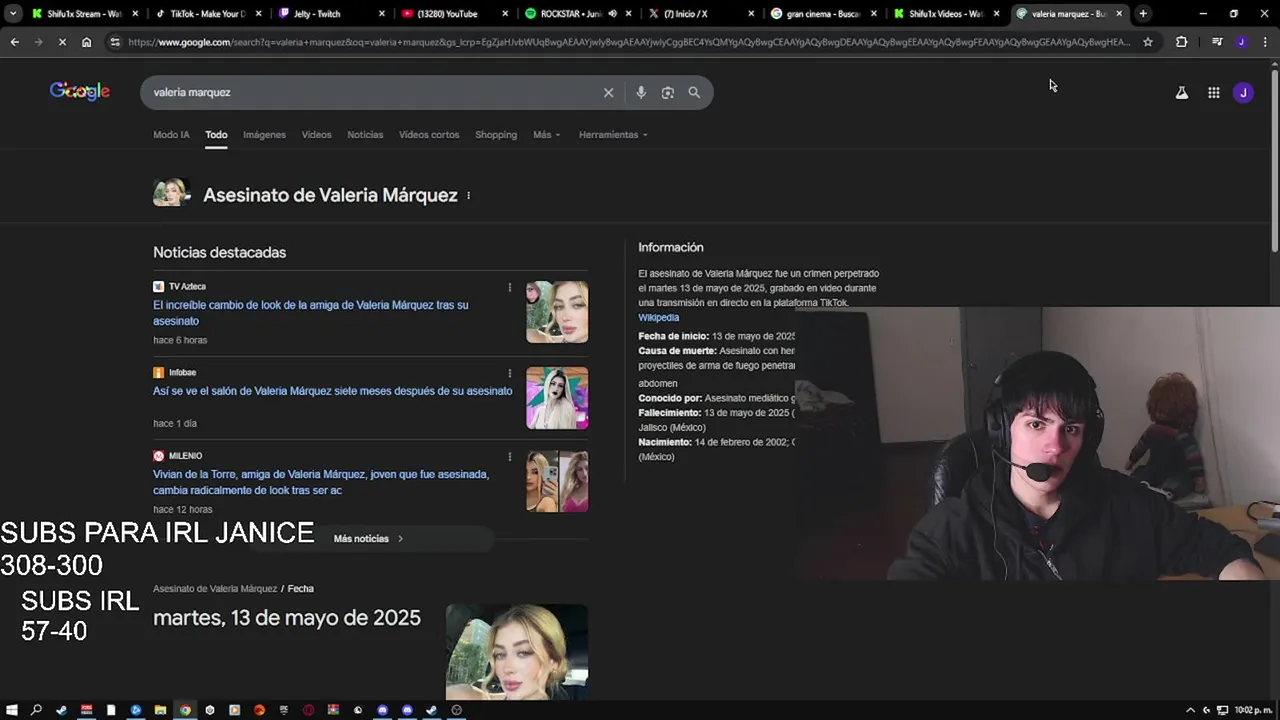
Task: Expand the Más dropdown in search filters
Action: coord(546,135)
